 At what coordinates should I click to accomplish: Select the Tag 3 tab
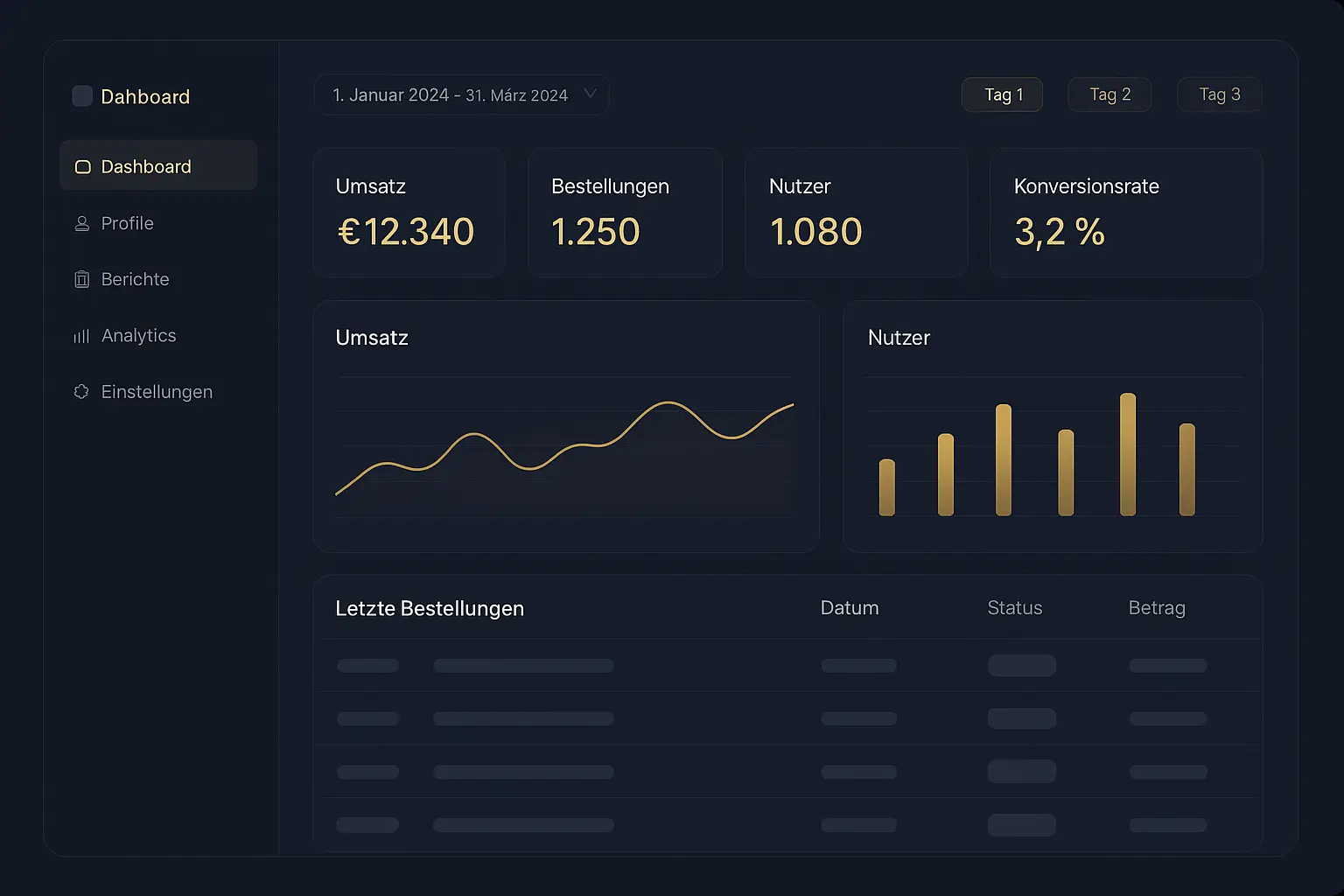click(x=1219, y=94)
